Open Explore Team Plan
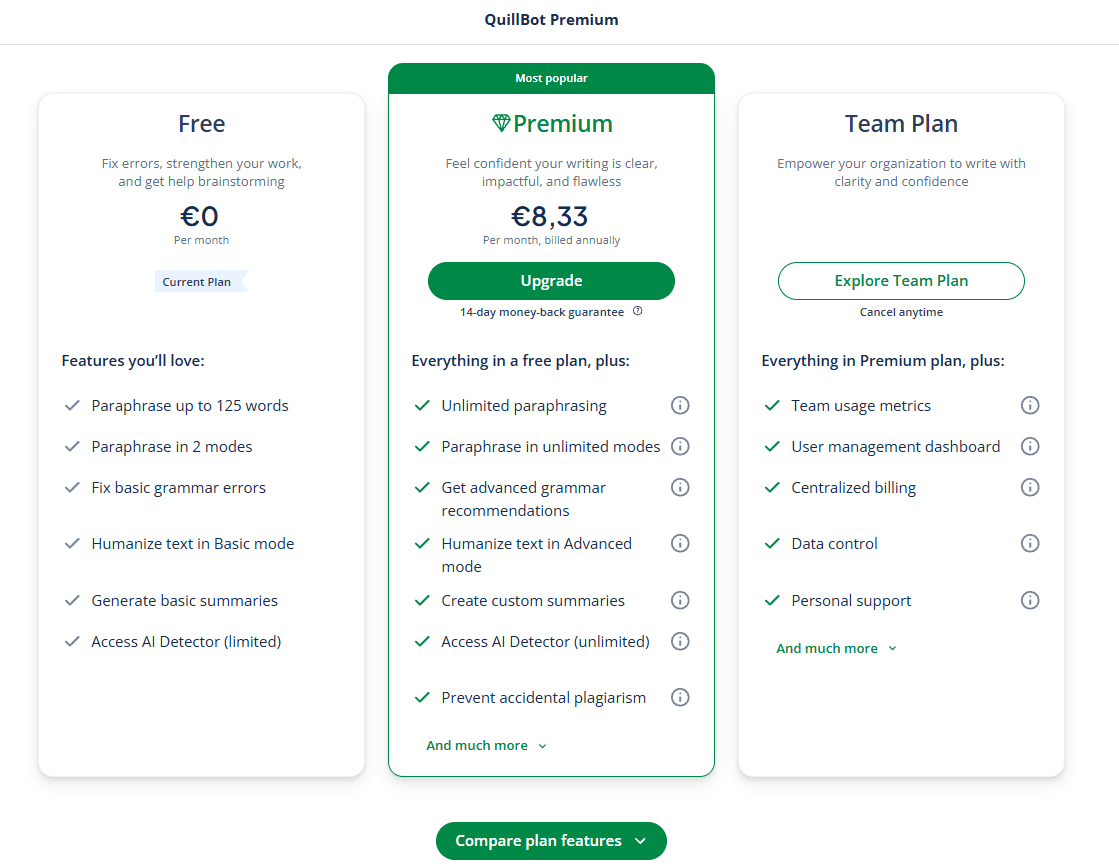 pyautogui.click(x=901, y=281)
